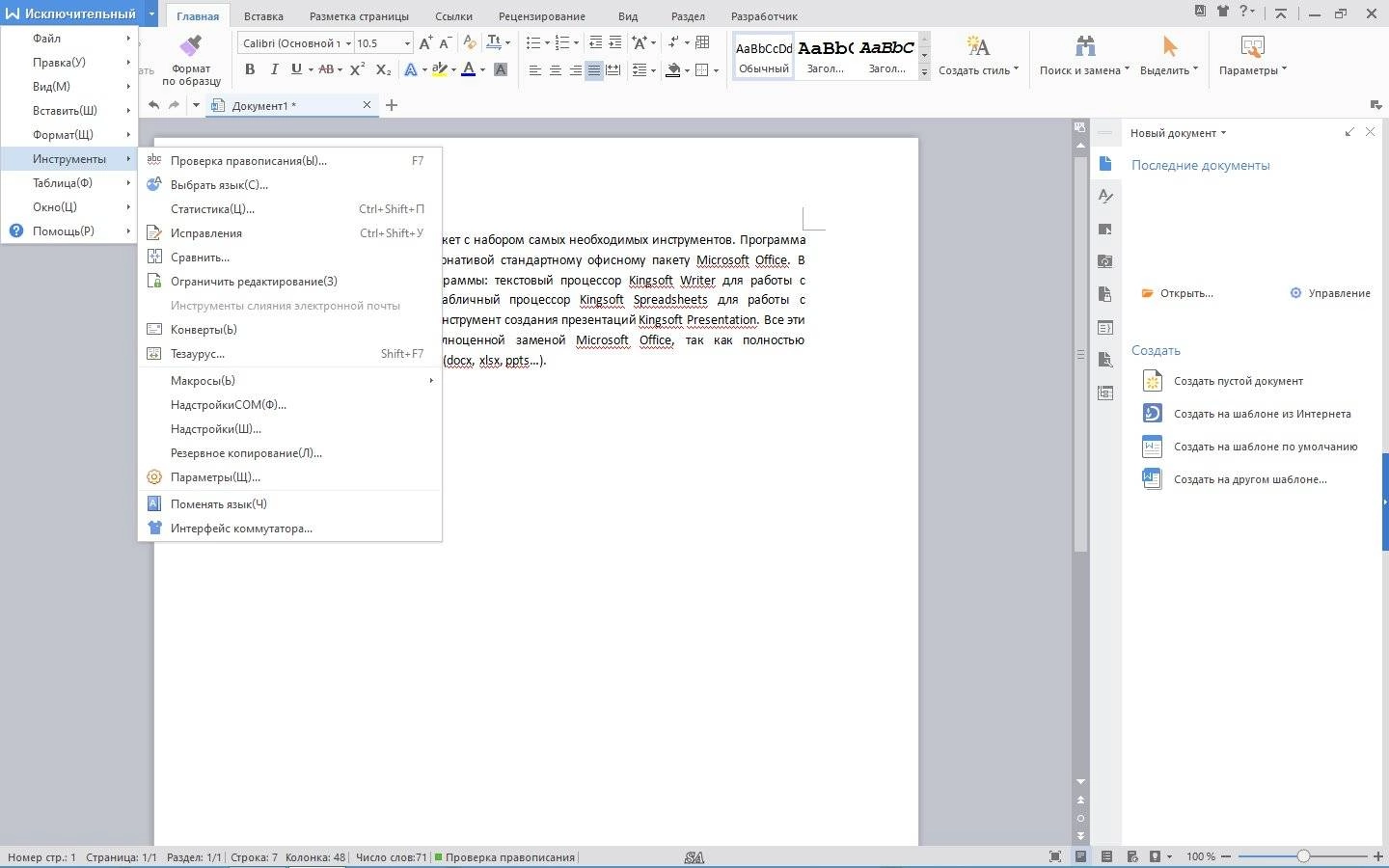Select Параметры(Щ) in the Инструменты menu
1389x868 pixels.
[290, 477]
